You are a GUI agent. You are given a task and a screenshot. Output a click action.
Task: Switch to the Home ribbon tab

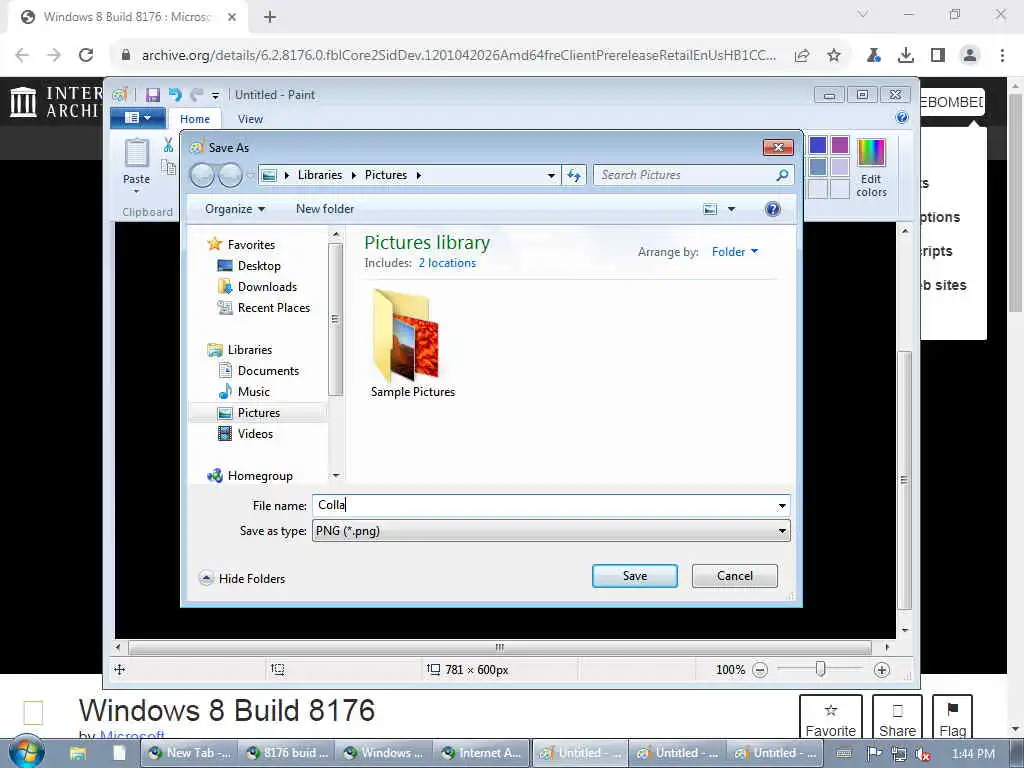point(195,119)
